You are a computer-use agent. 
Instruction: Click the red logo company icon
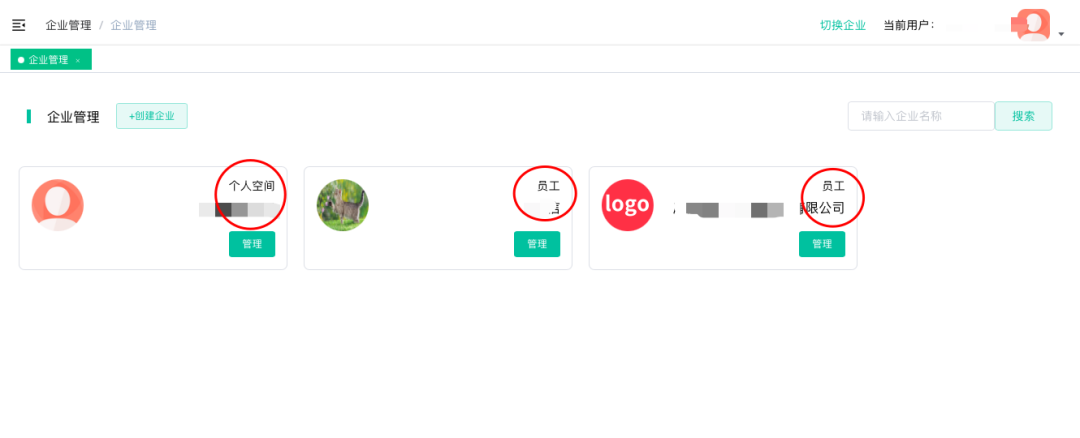pyautogui.click(x=627, y=205)
